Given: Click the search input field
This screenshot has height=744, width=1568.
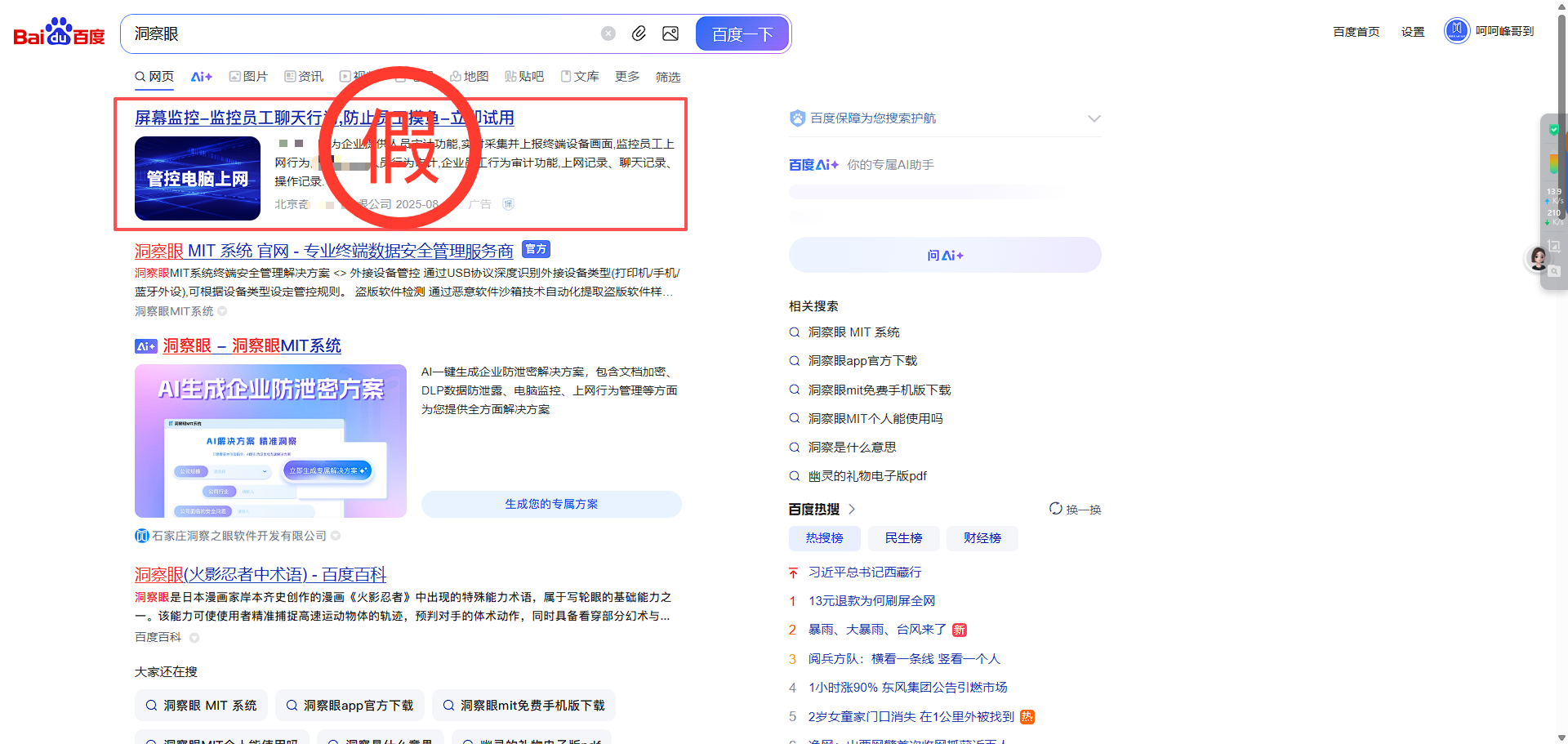Looking at the screenshot, I should (359, 33).
